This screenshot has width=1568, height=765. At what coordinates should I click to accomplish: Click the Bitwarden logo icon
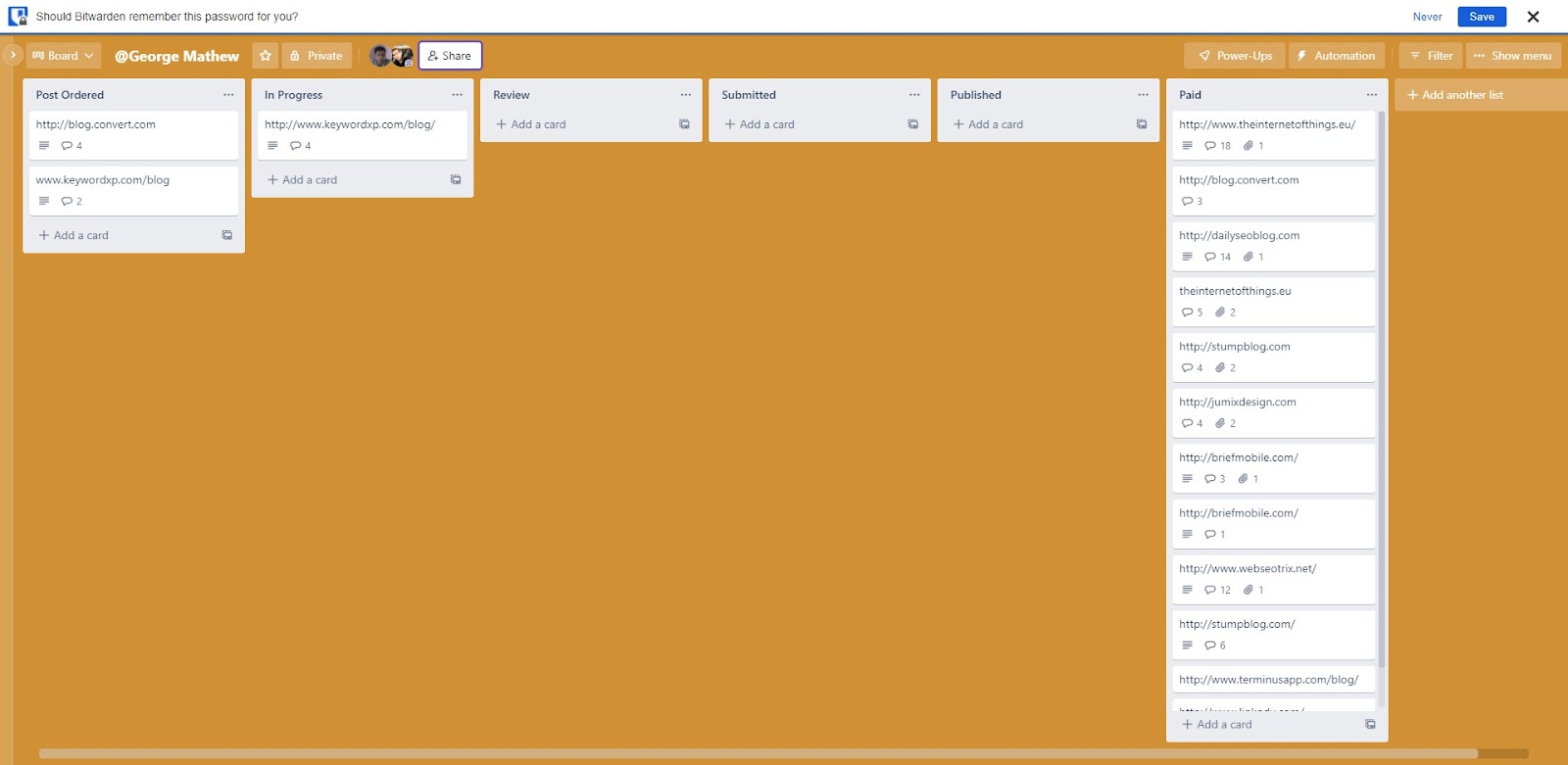(x=18, y=17)
